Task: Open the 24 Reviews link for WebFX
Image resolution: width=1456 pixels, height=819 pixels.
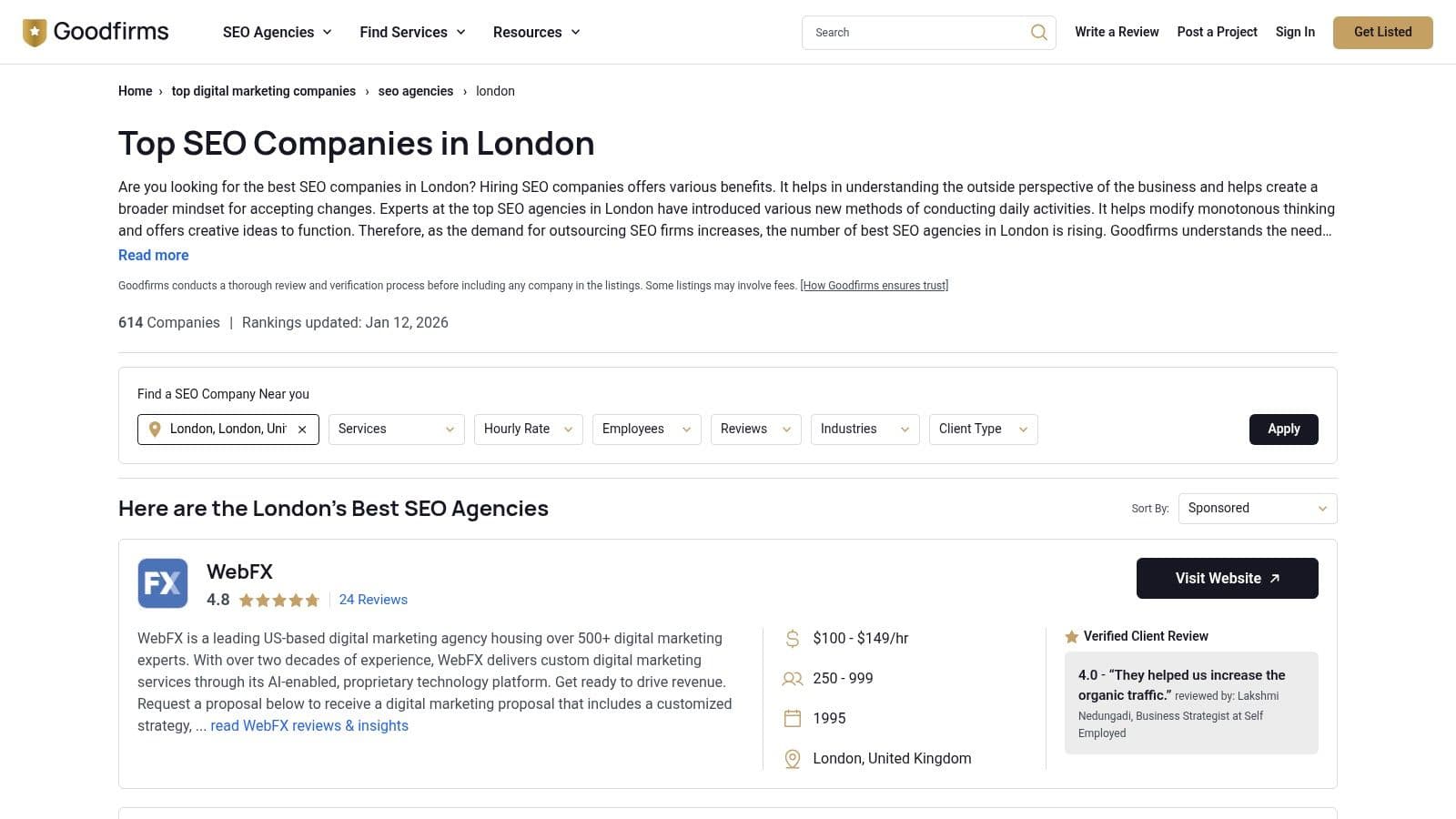Action: (373, 600)
